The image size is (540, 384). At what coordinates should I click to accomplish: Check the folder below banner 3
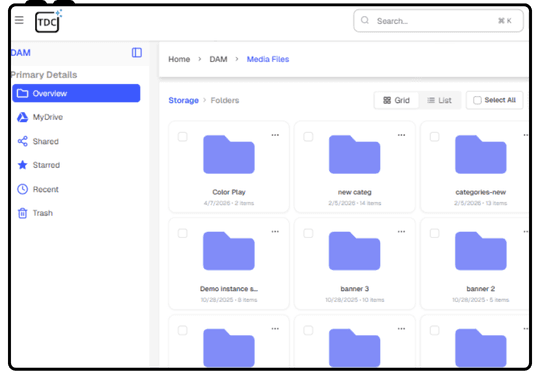[308, 330]
